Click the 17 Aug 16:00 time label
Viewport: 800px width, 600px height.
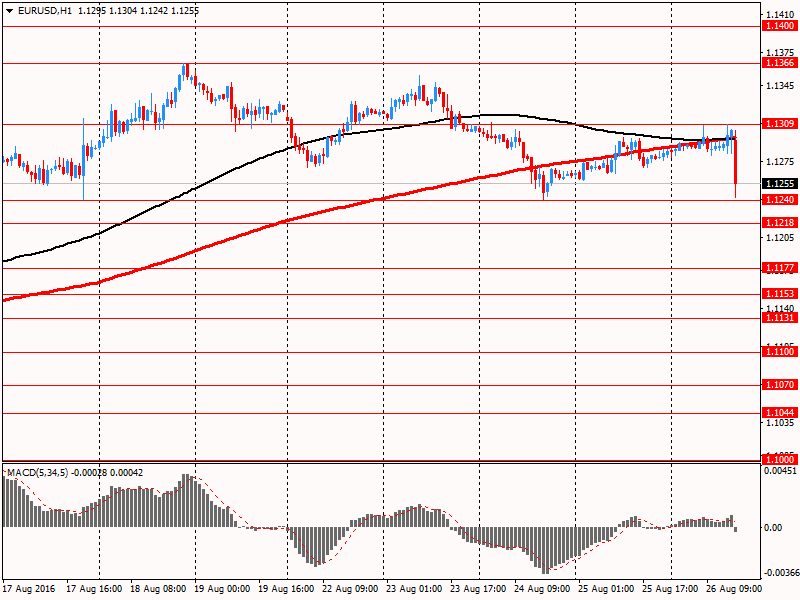tap(94, 589)
